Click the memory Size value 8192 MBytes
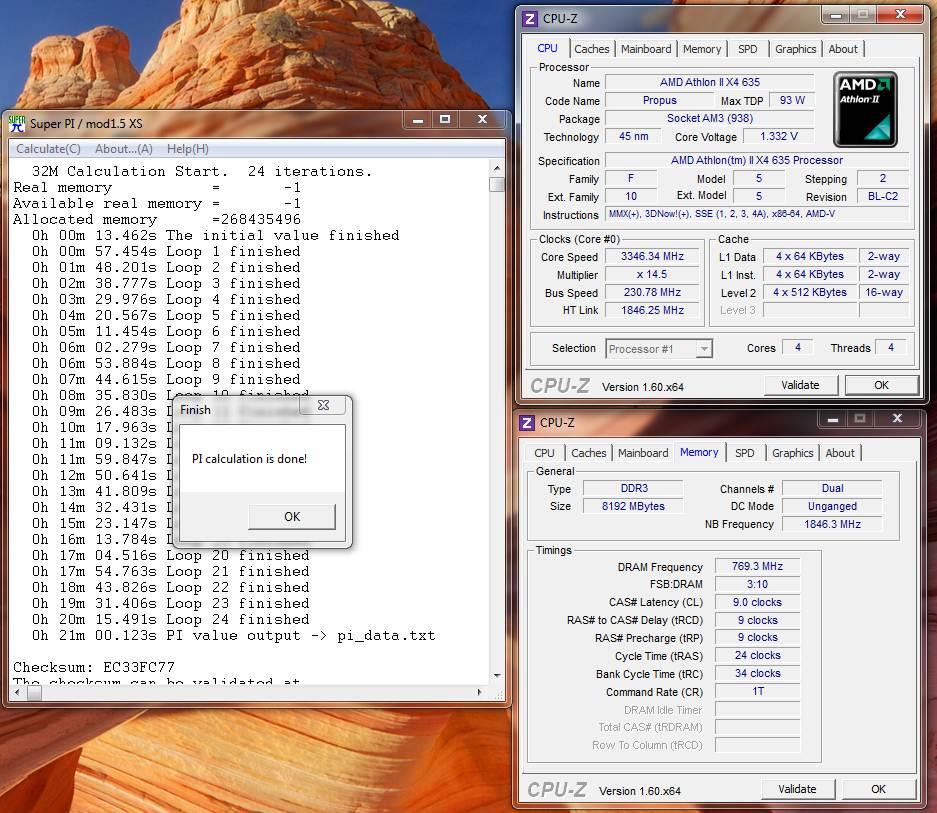 pyautogui.click(x=633, y=506)
